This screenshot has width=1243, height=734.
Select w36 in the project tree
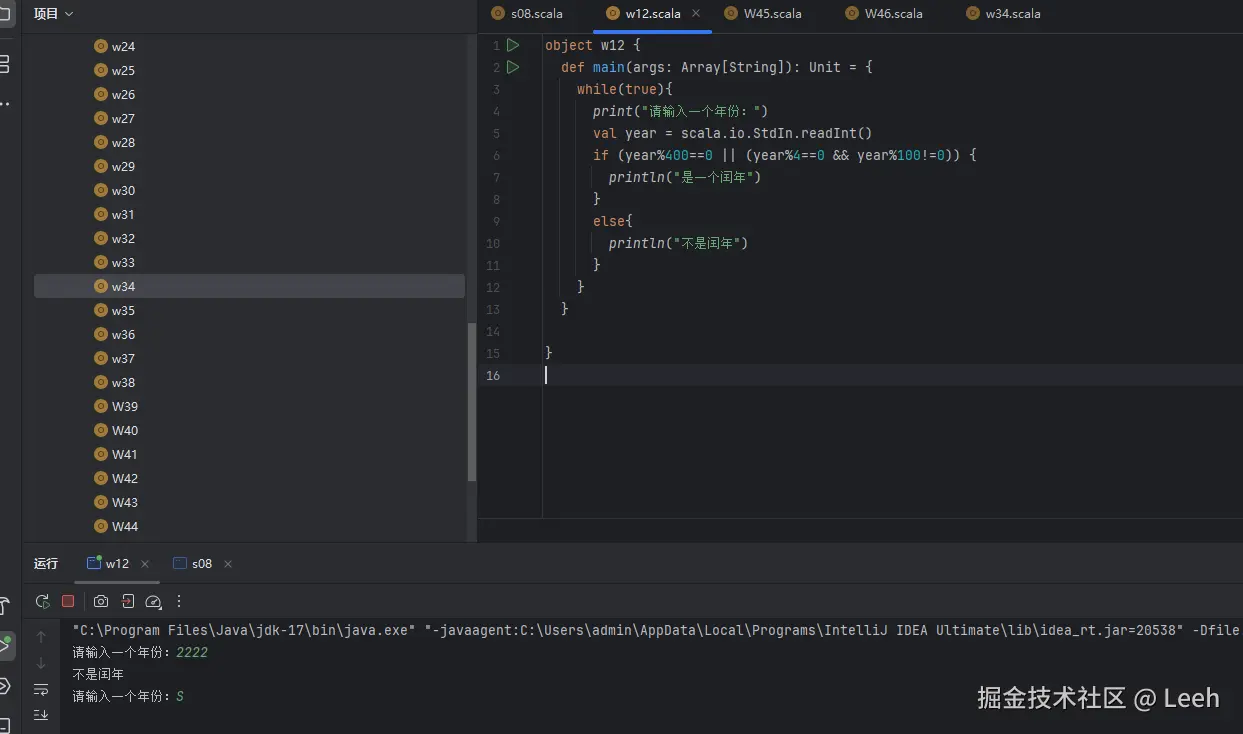coord(249,335)
